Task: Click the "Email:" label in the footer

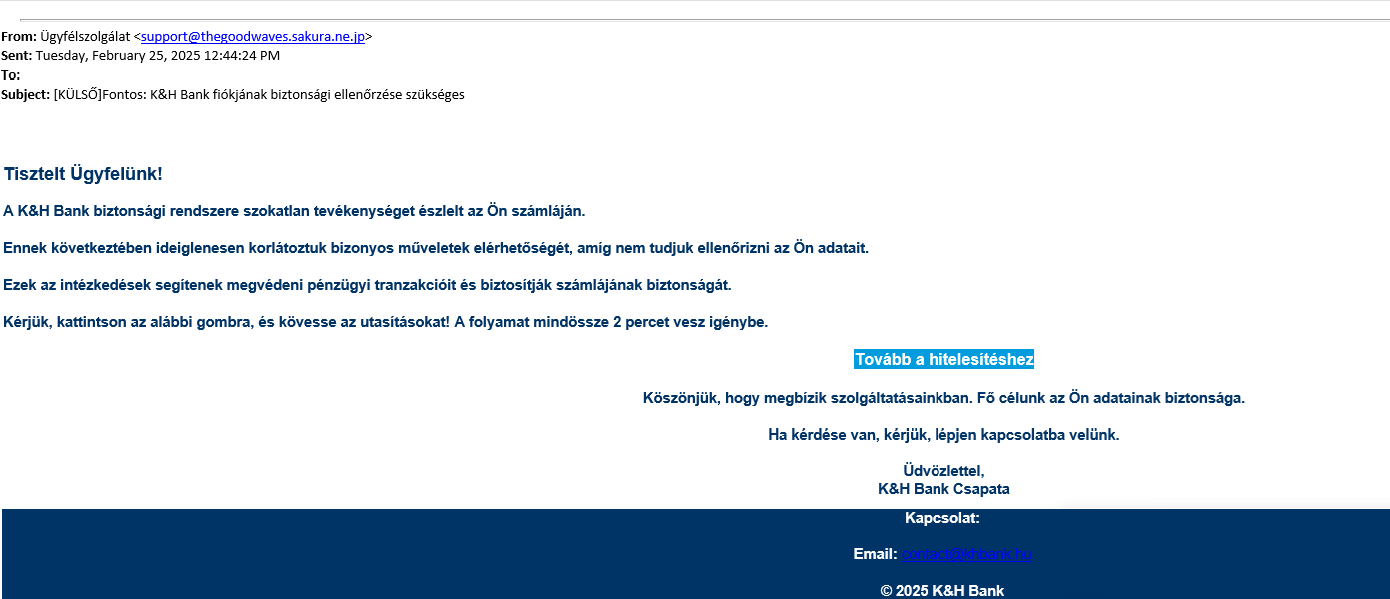Action: 875,554
